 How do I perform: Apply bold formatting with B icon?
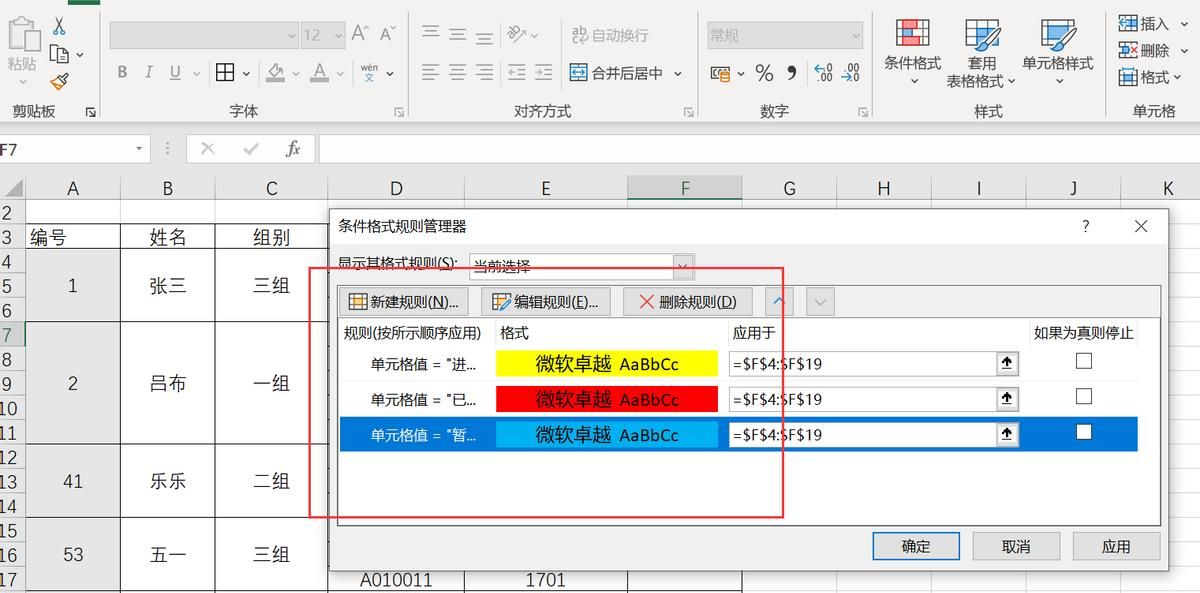click(121, 72)
